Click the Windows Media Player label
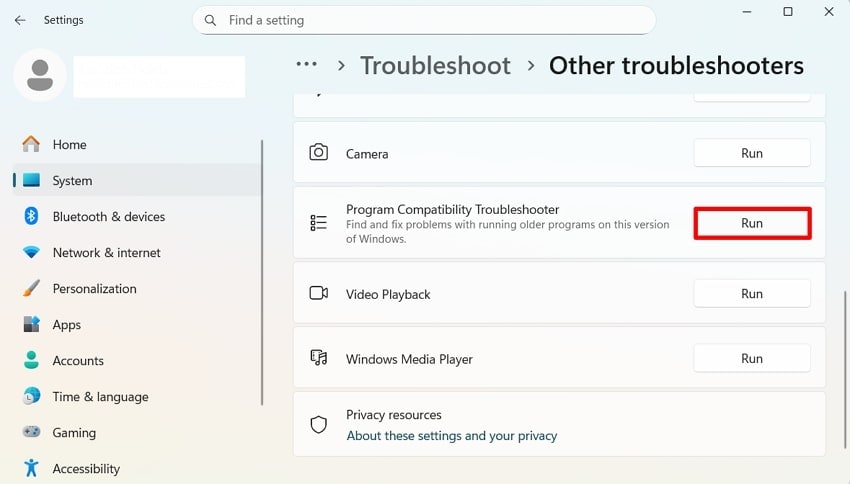Viewport: 850px width, 484px height. [409, 359]
